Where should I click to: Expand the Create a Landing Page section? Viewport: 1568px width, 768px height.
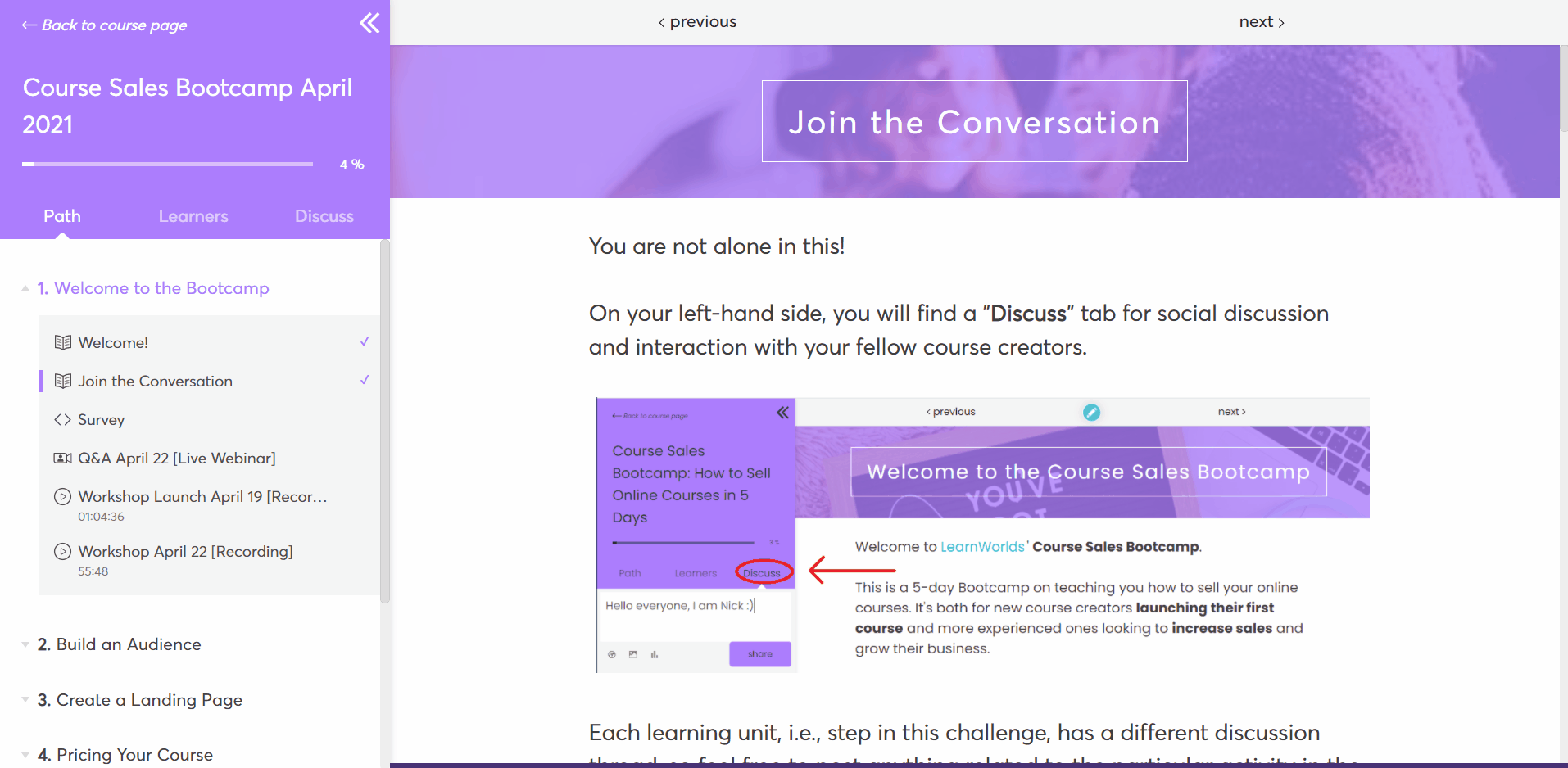(25, 700)
